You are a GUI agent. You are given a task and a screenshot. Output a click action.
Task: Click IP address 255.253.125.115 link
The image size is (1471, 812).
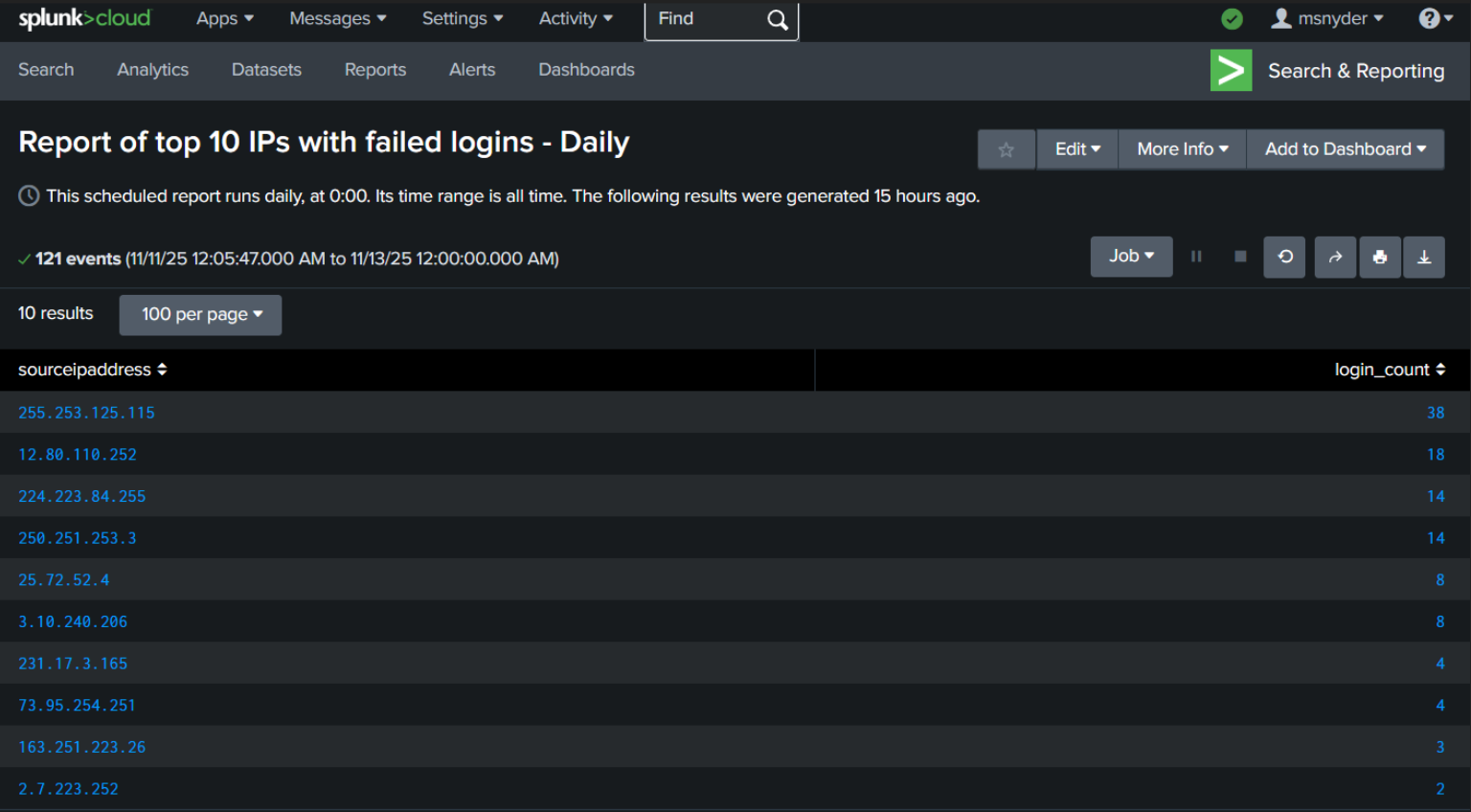tap(86, 413)
